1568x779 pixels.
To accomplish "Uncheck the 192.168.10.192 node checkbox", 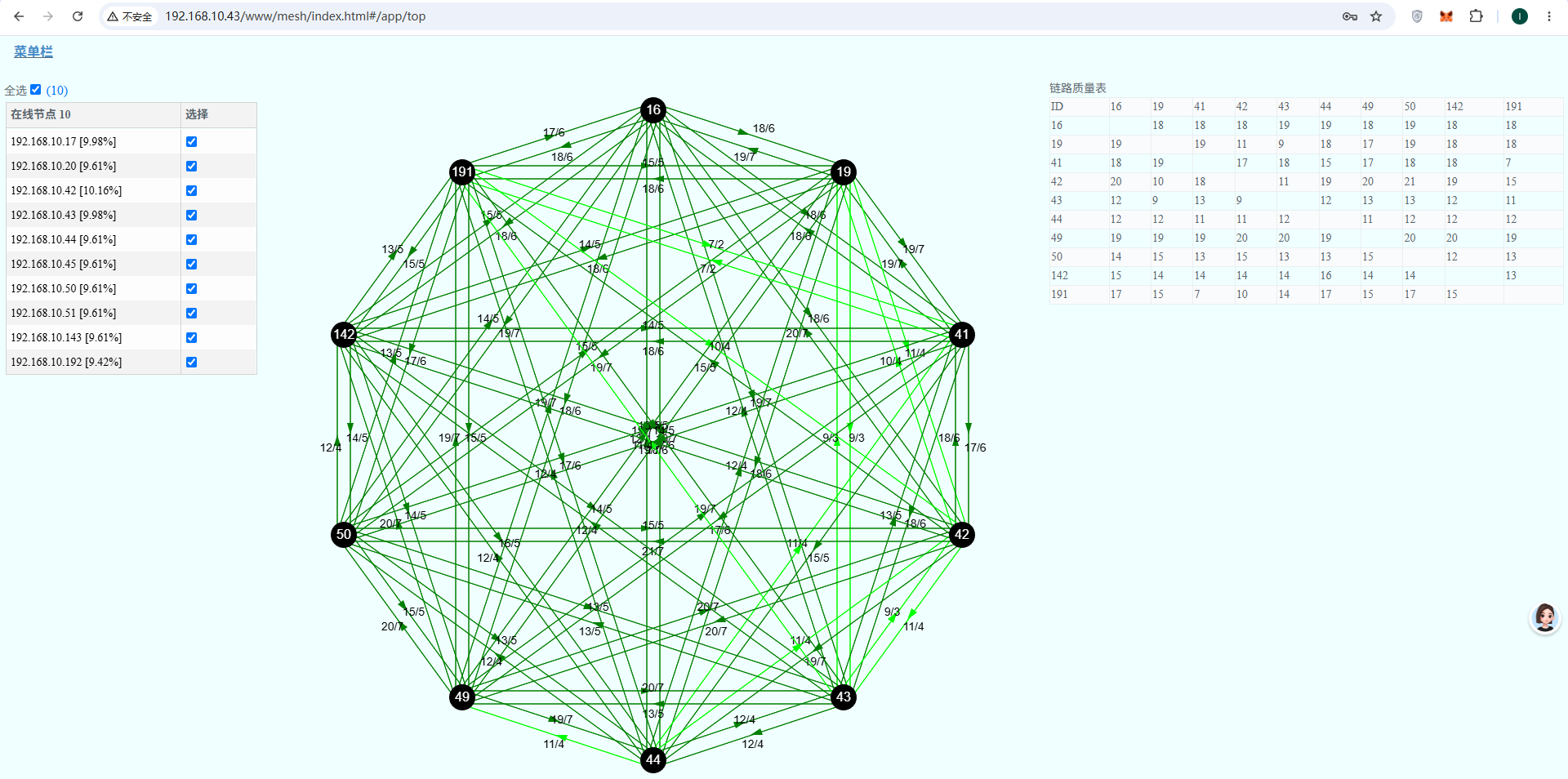I will point(191,362).
